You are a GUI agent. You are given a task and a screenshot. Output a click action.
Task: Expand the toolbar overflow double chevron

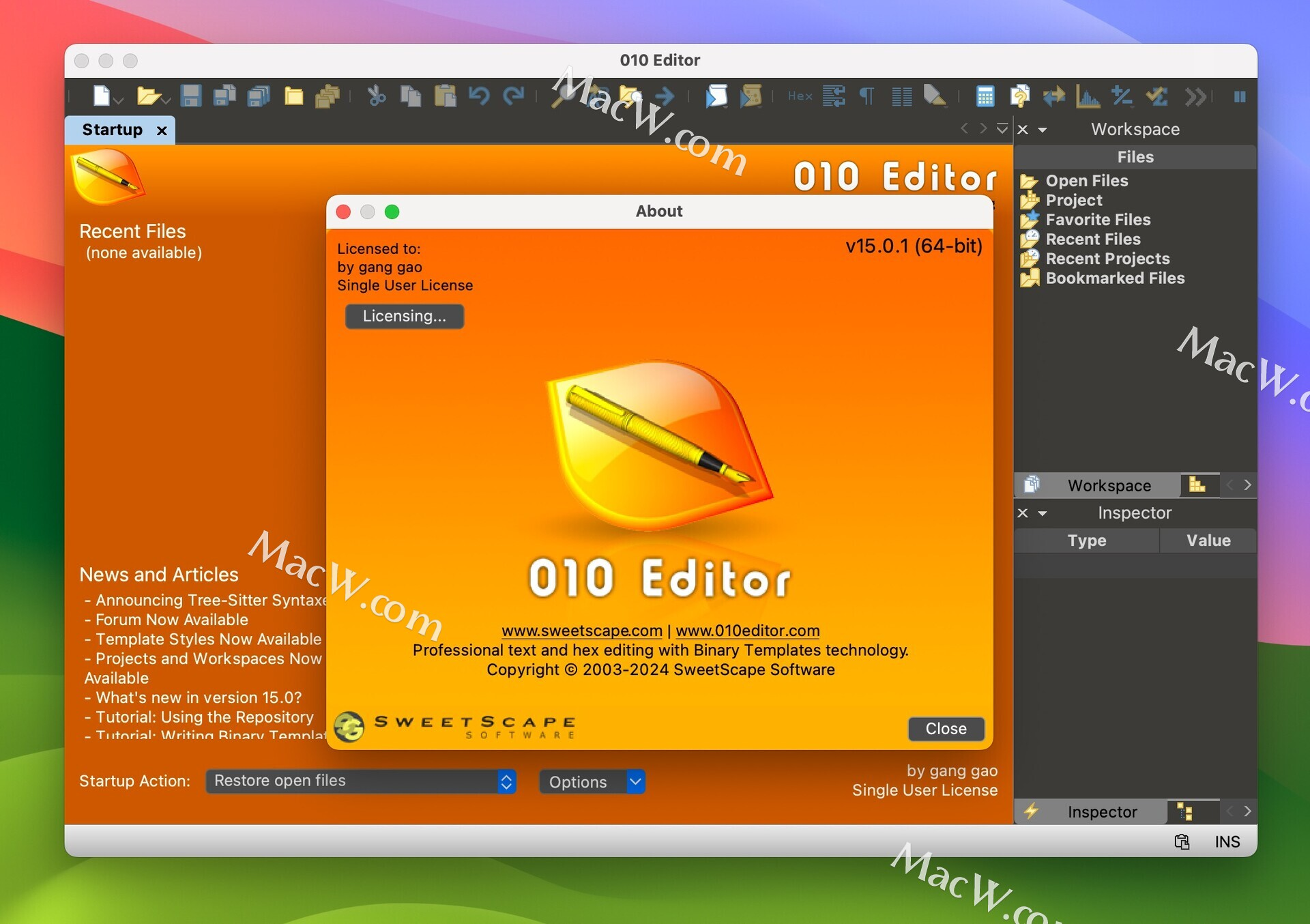click(1195, 96)
